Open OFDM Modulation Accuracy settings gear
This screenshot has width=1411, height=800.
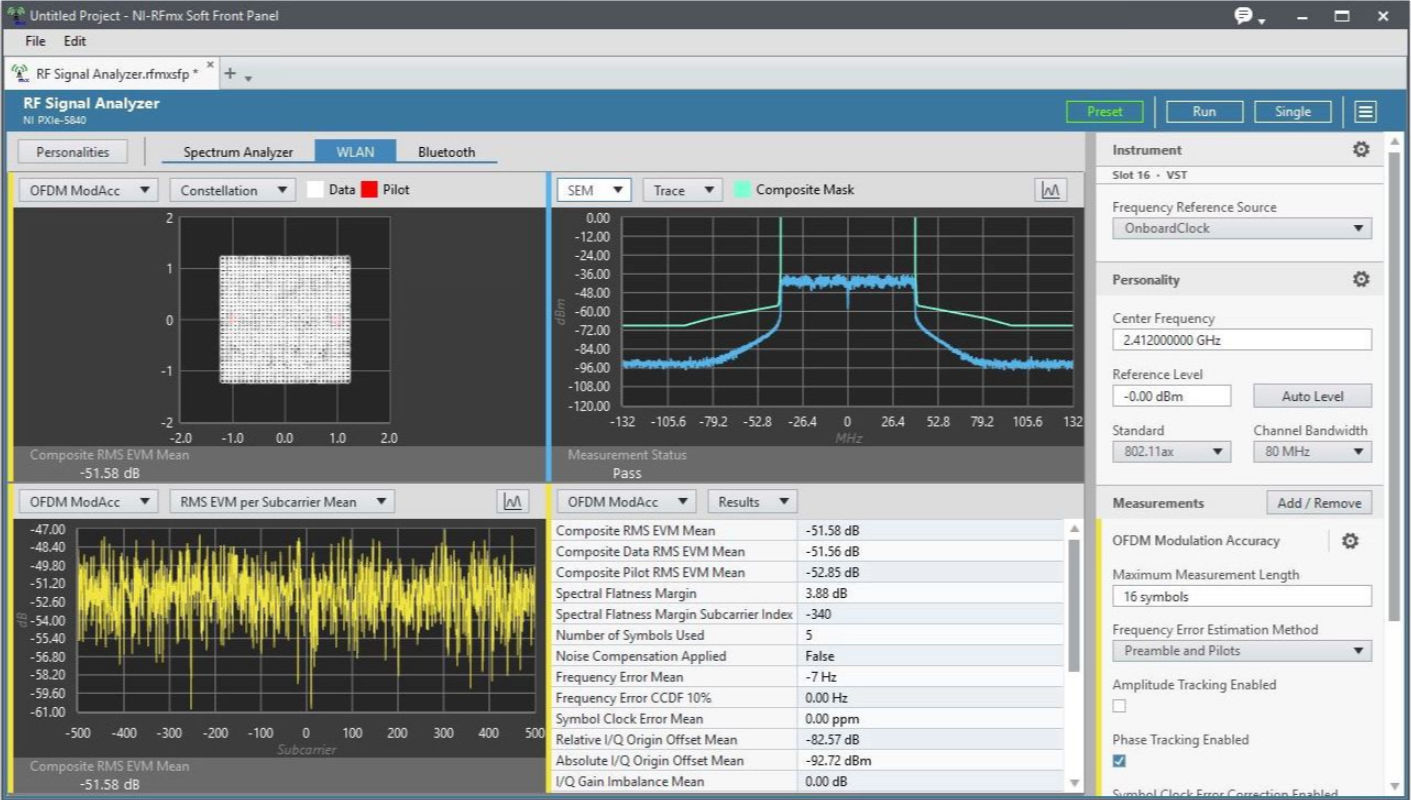tap(1350, 540)
